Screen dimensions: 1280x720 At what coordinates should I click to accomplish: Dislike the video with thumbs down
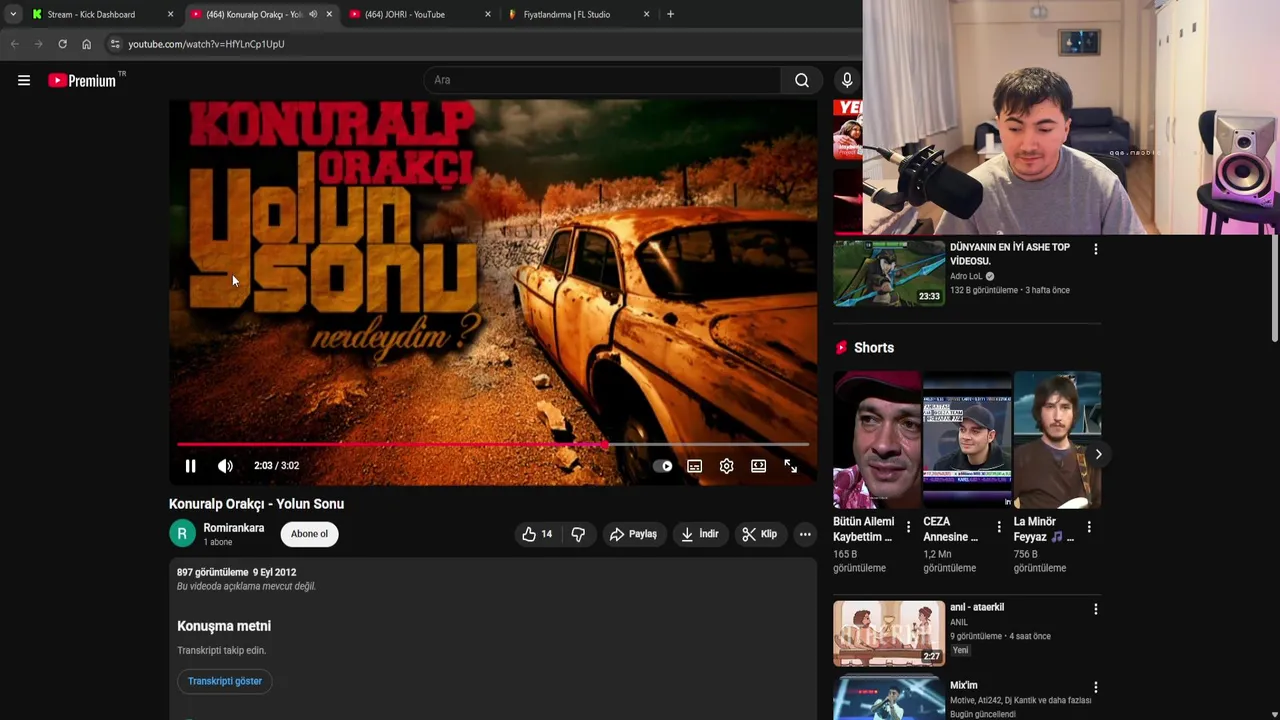pos(578,534)
